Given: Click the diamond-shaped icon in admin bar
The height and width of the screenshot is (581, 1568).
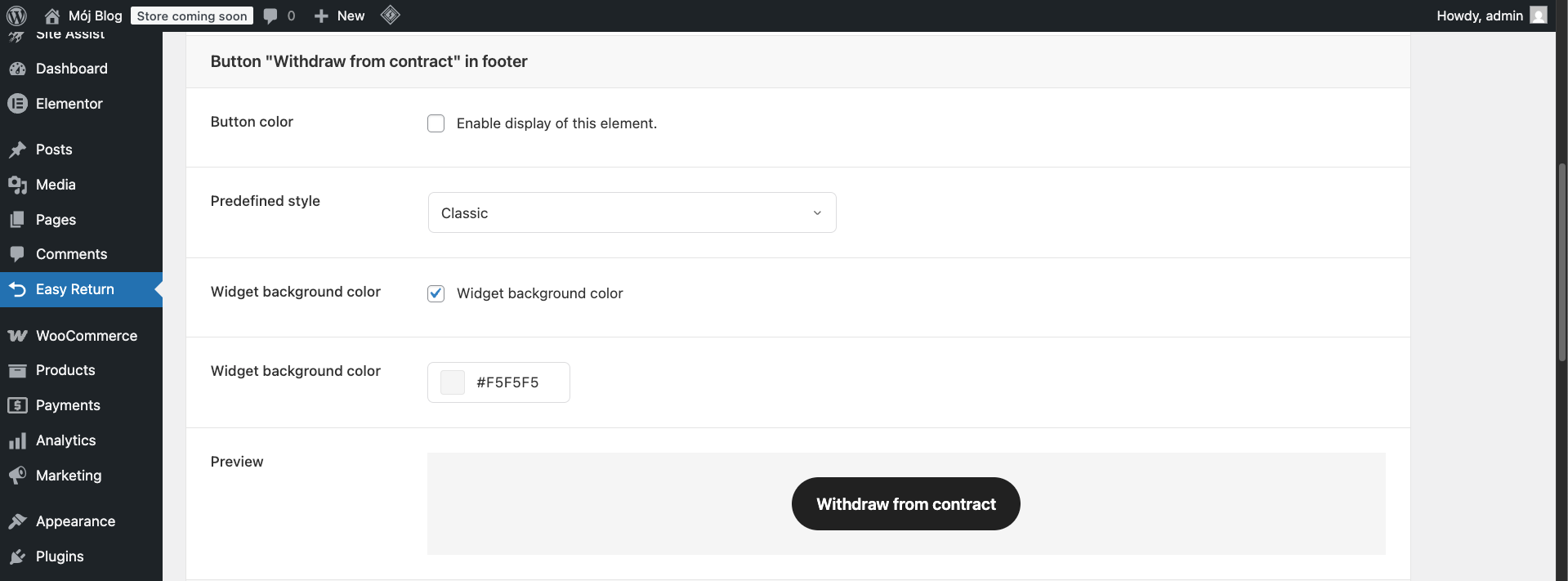Looking at the screenshot, I should [x=391, y=15].
